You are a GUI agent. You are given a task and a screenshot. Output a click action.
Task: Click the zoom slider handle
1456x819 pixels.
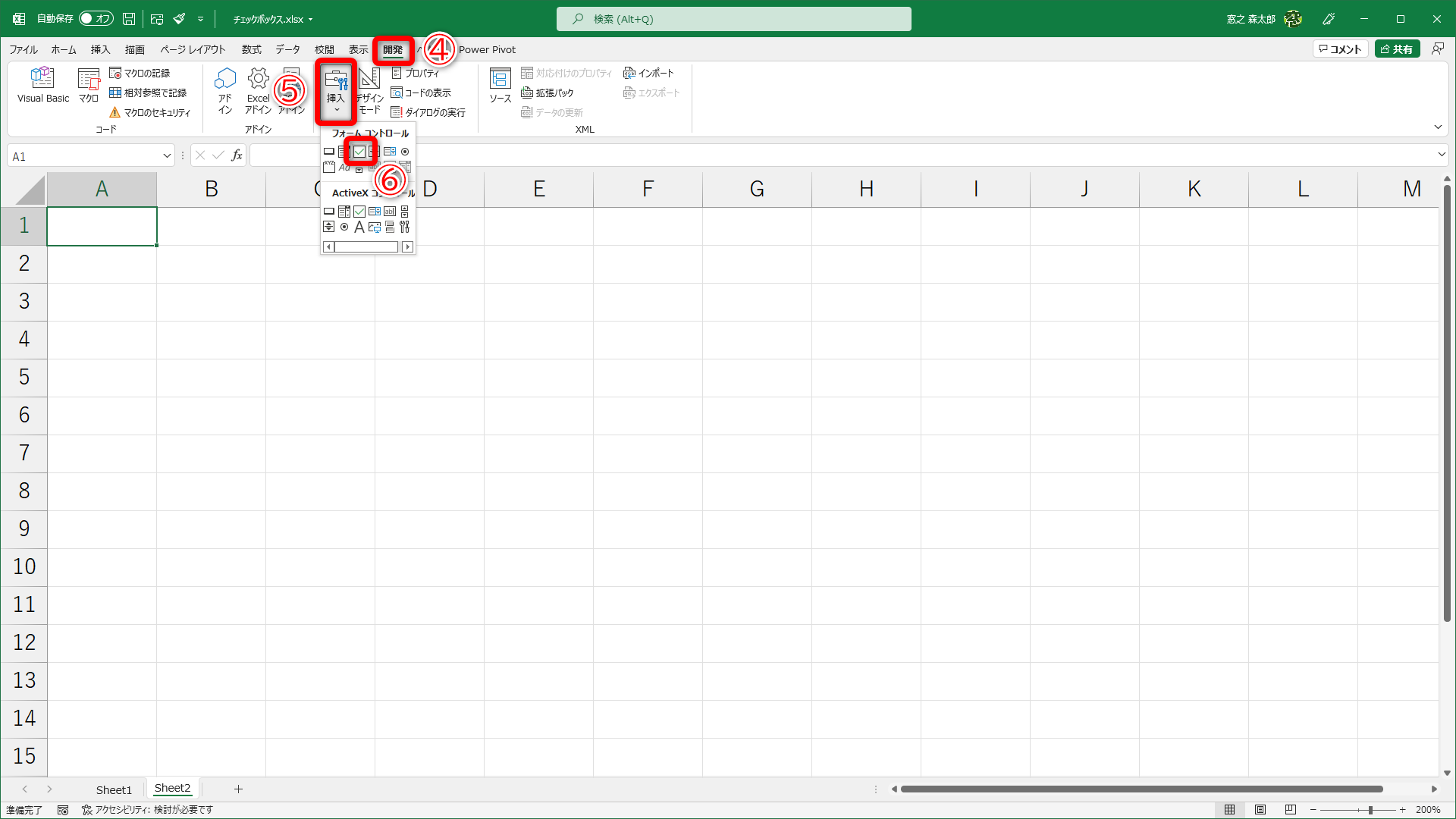(x=1370, y=810)
